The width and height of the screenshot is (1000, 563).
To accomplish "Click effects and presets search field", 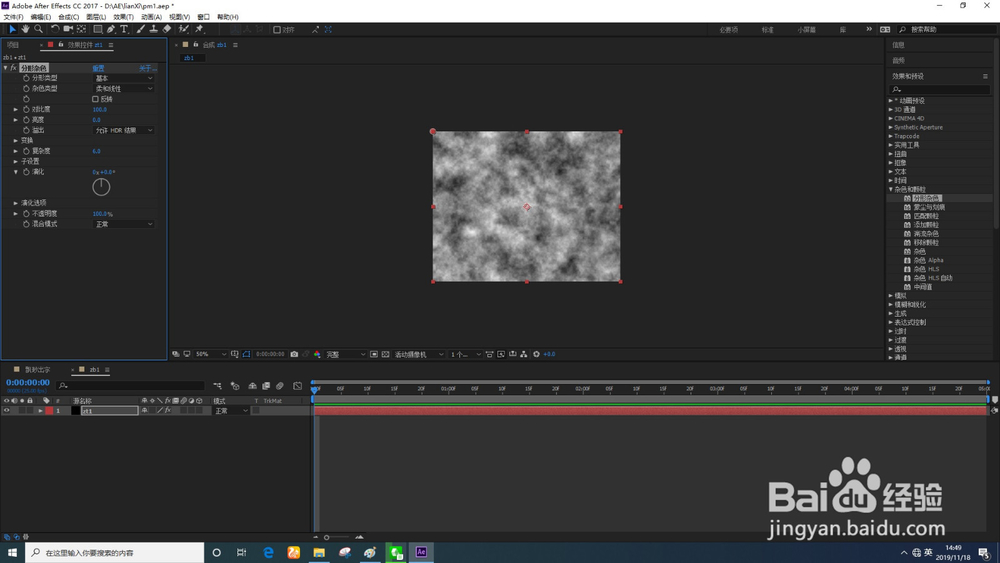I will [x=941, y=89].
